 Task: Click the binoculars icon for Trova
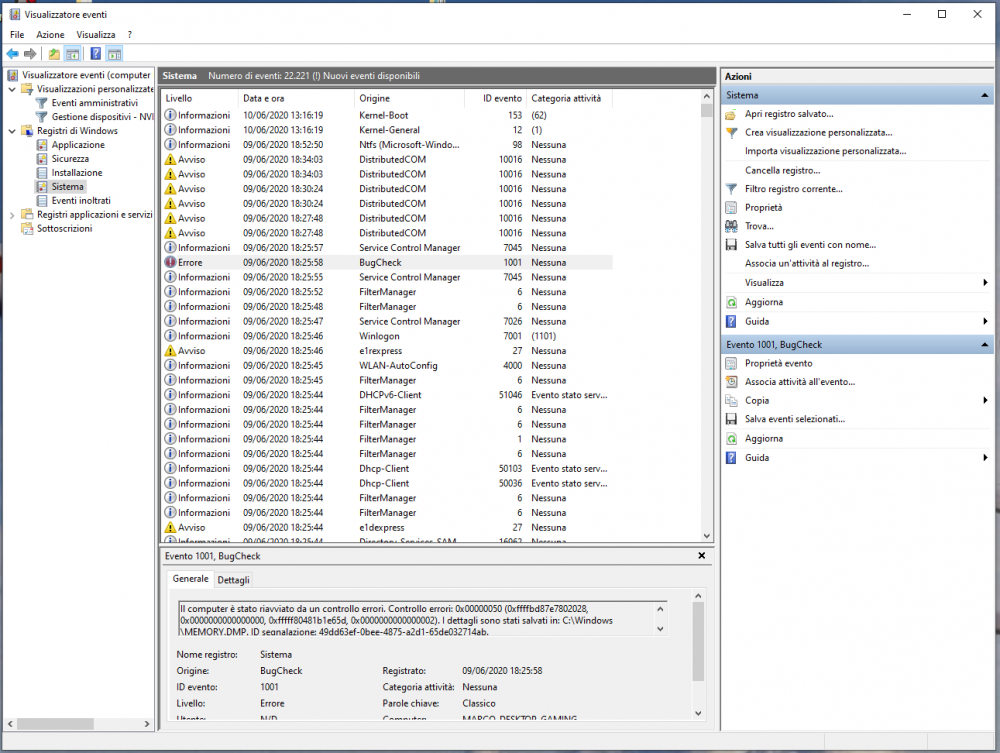tap(732, 226)
